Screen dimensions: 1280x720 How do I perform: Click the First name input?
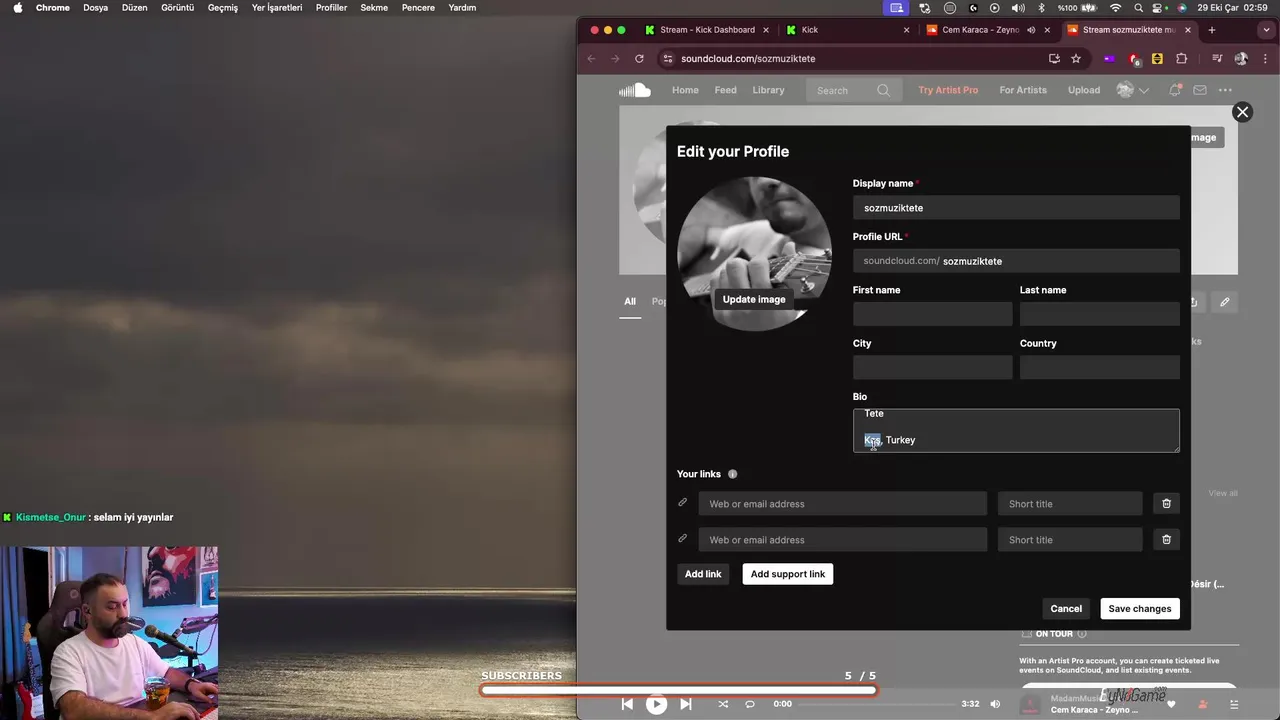point(933,314)
